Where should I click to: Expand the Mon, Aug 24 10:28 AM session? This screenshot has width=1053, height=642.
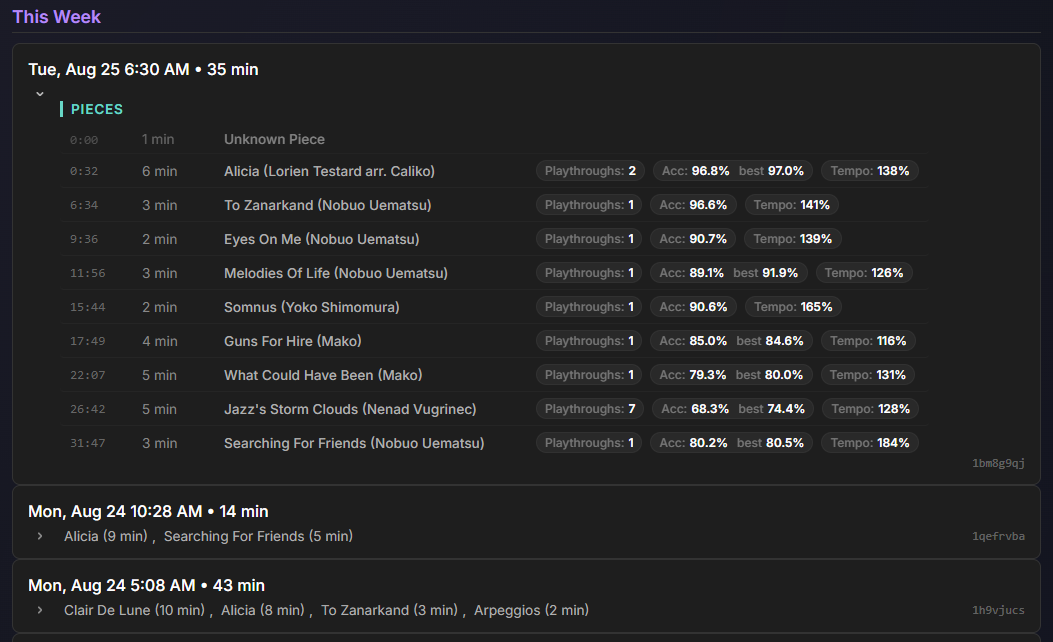pos(40,536)
